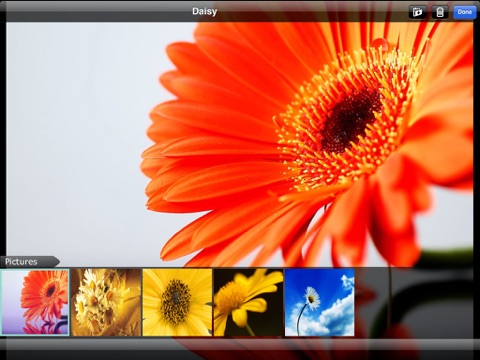Select the orange gerbera thumbnail
Screen dimensions: 480x360
coord(35,302)
